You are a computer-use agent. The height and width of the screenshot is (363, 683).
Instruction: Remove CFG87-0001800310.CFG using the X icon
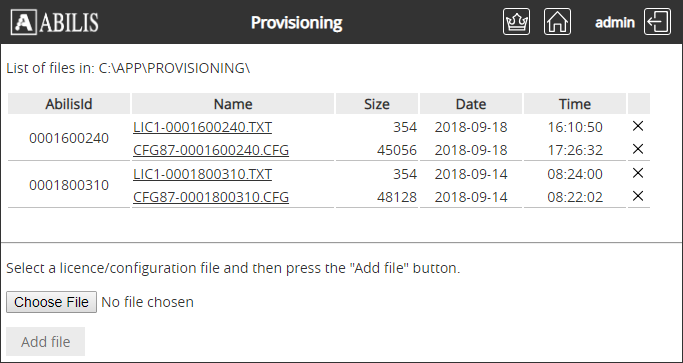coord(638,196)
